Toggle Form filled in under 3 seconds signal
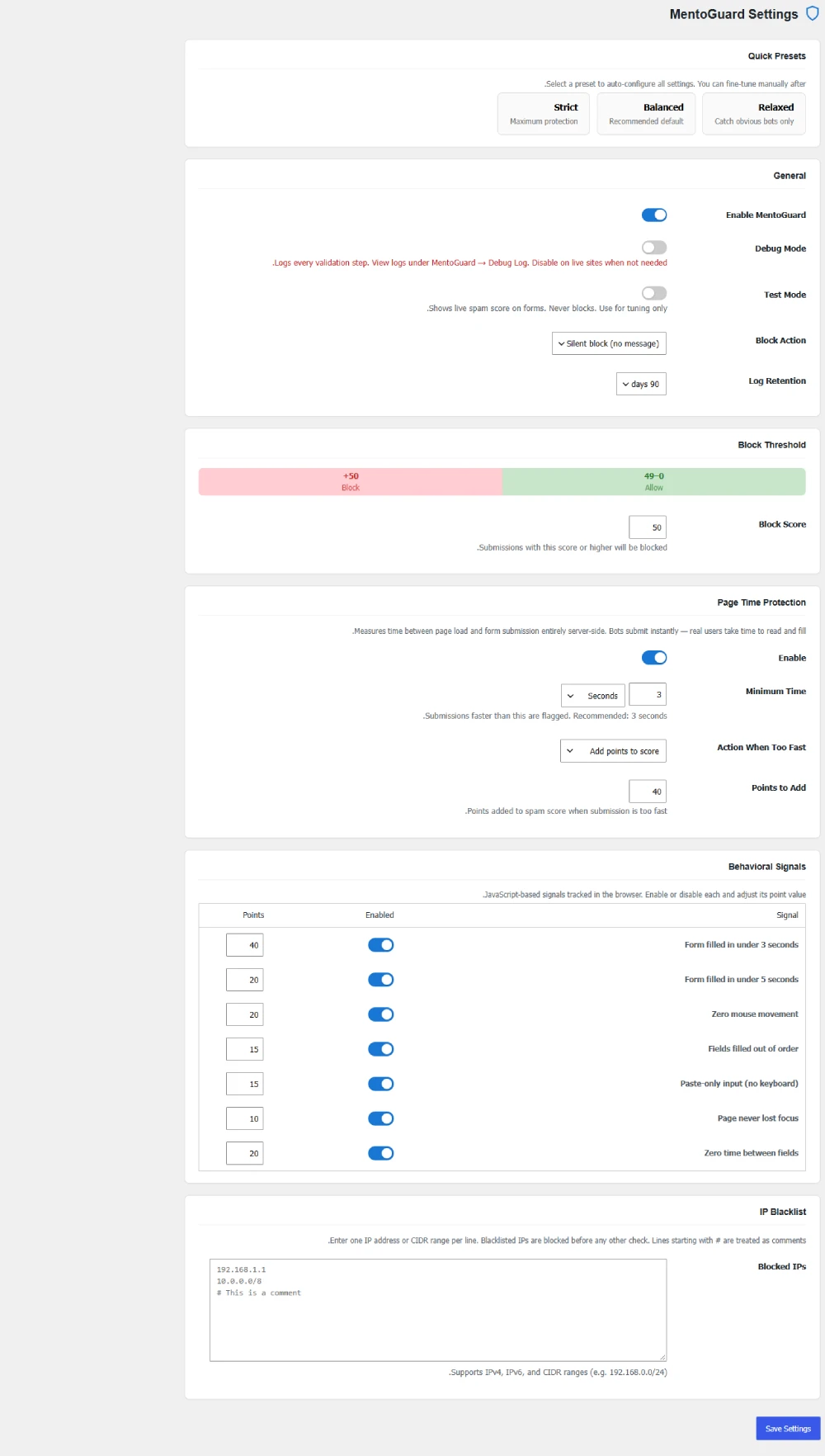 pyautogui.click(x=381, y=945)
